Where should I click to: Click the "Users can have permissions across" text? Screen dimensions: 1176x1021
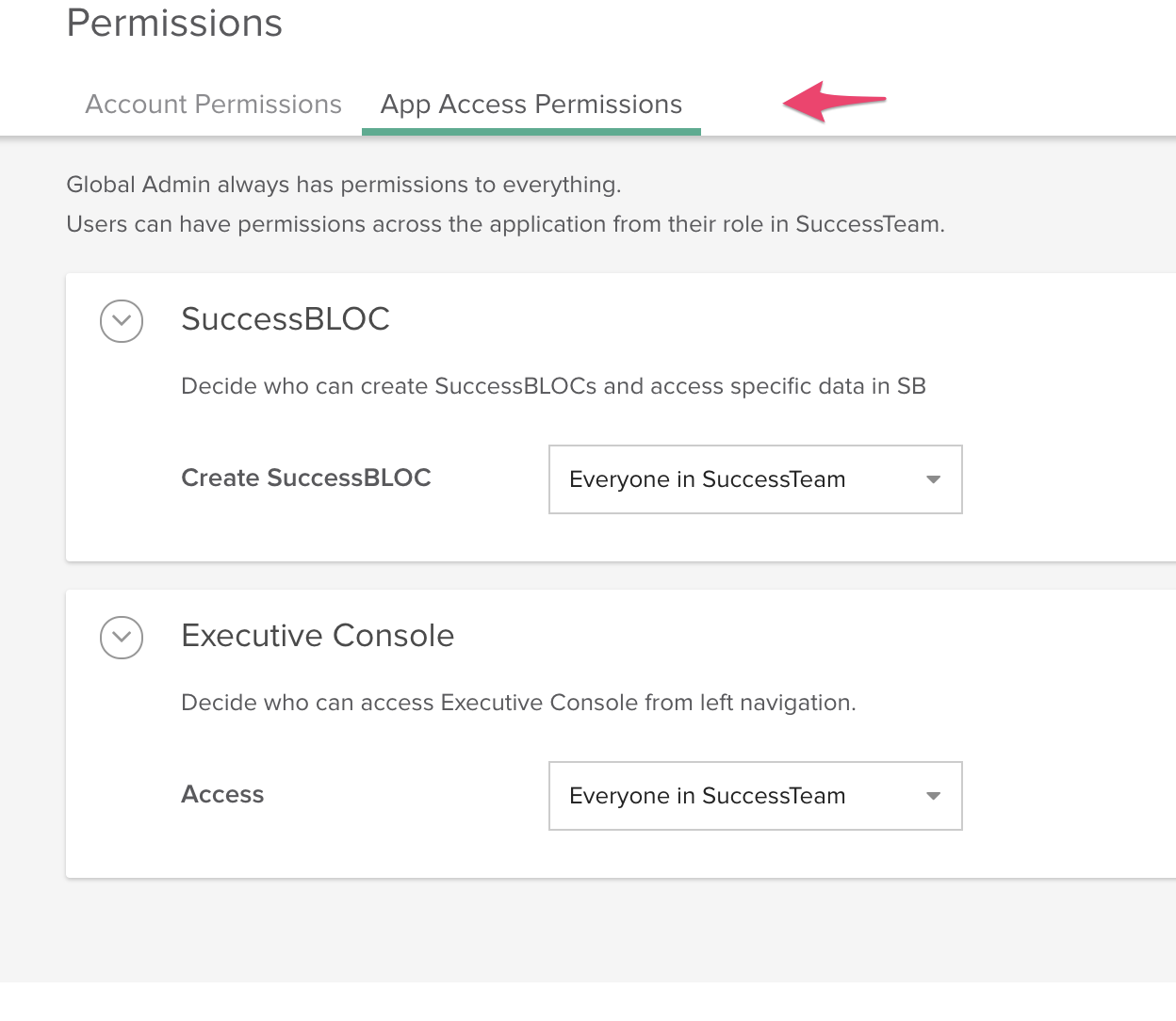[506, 224]
